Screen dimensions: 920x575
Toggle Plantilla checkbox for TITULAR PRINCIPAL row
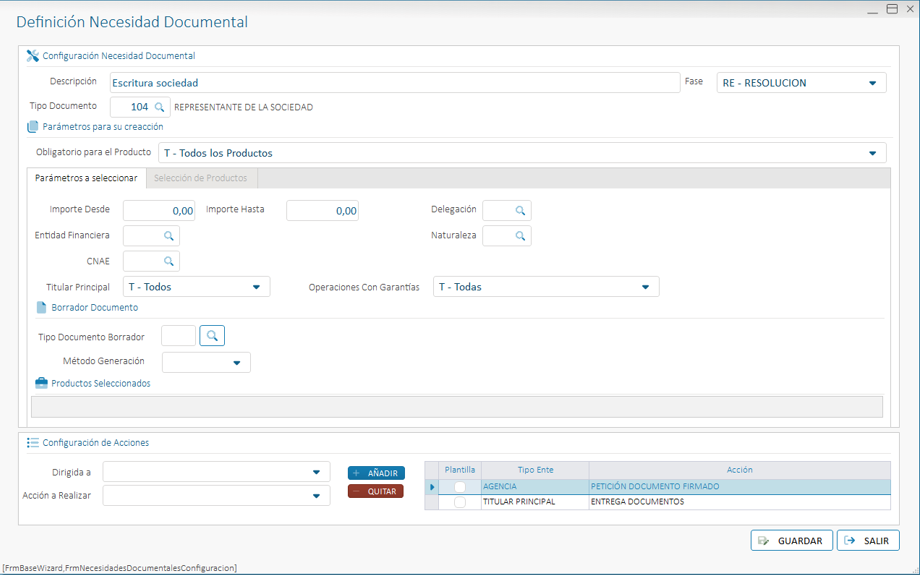[459, 502]
